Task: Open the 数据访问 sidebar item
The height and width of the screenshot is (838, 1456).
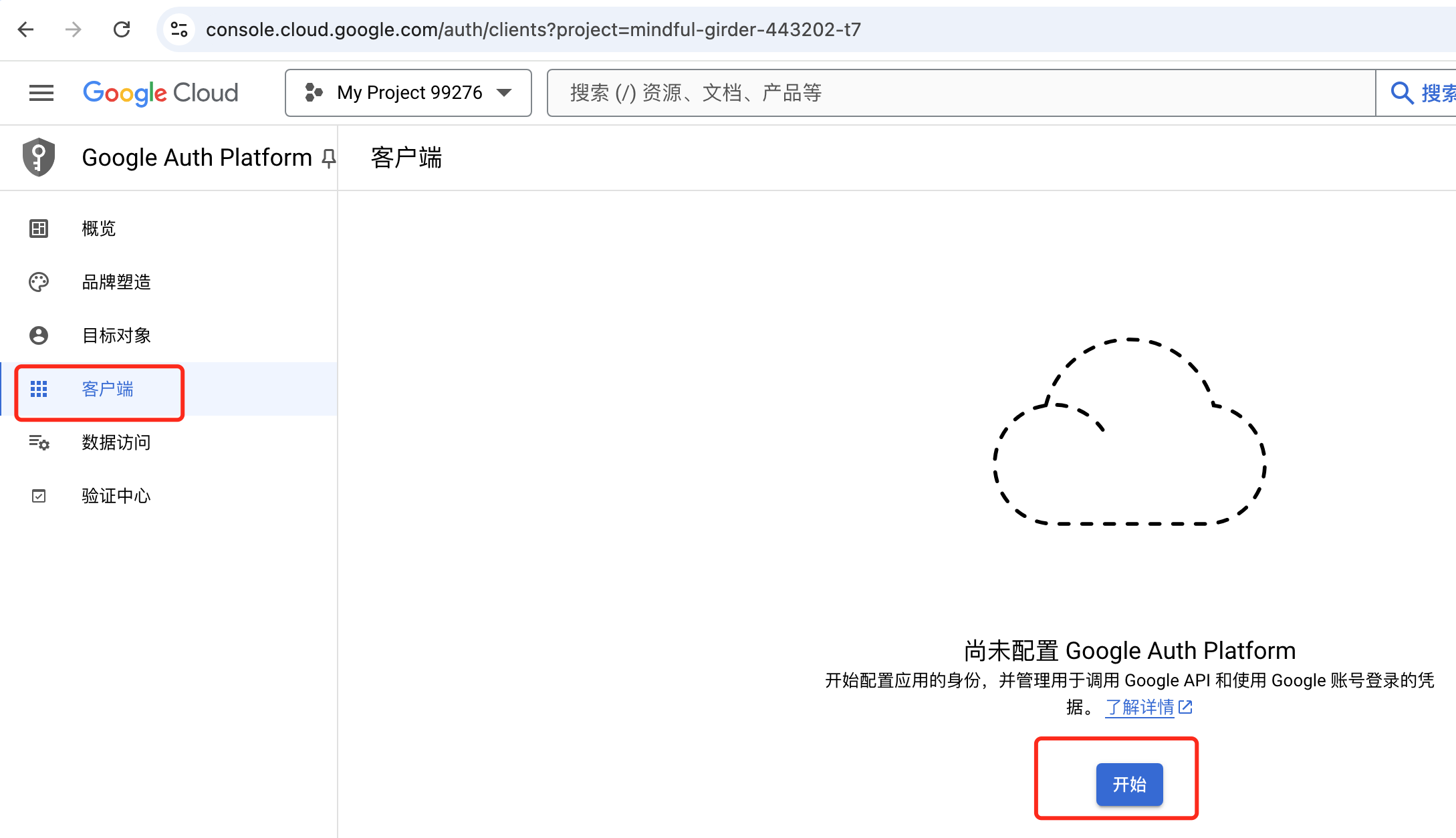Action: (170, 442)
